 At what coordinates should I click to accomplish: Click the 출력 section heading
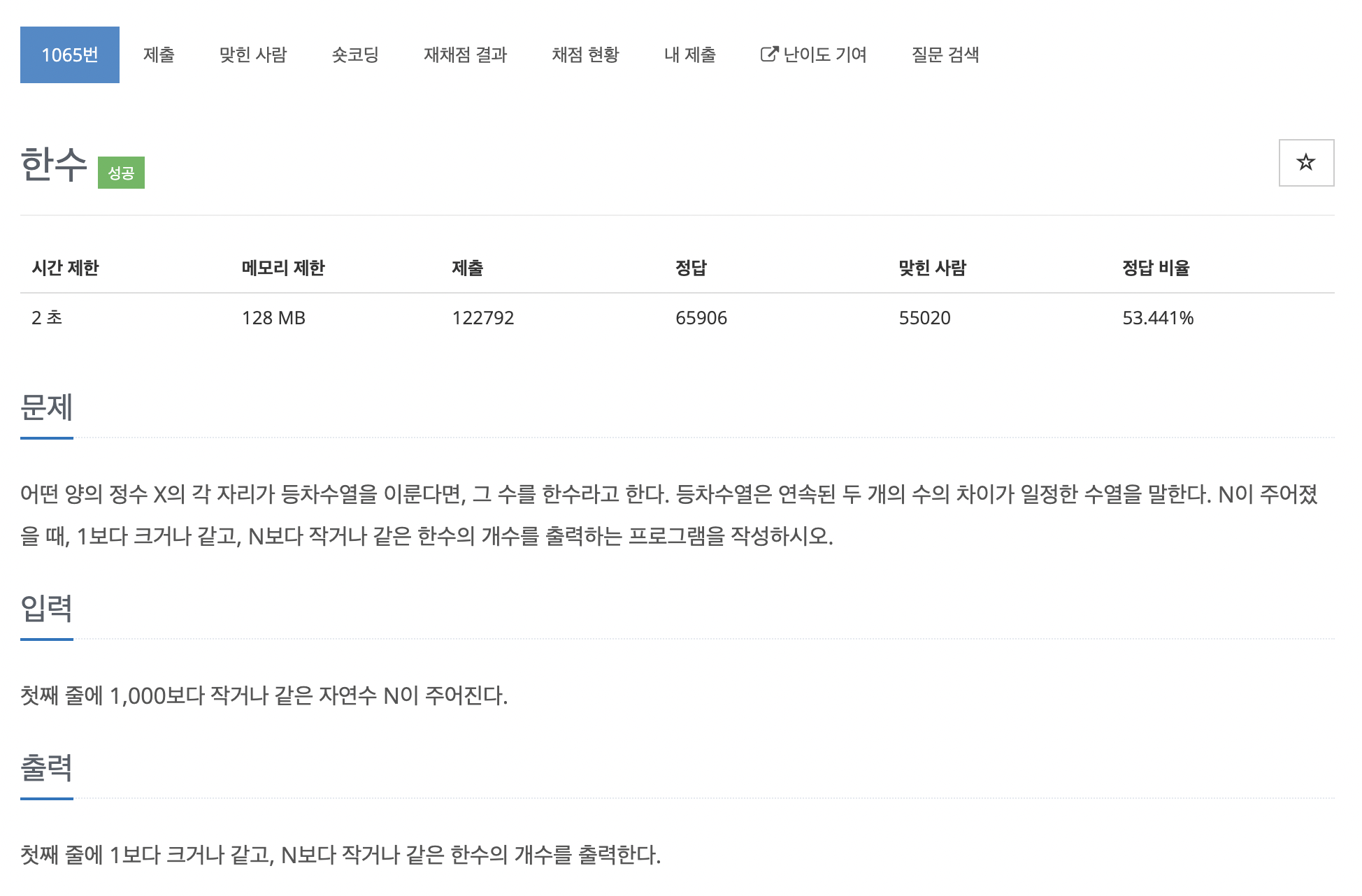(x=47, y=768)
